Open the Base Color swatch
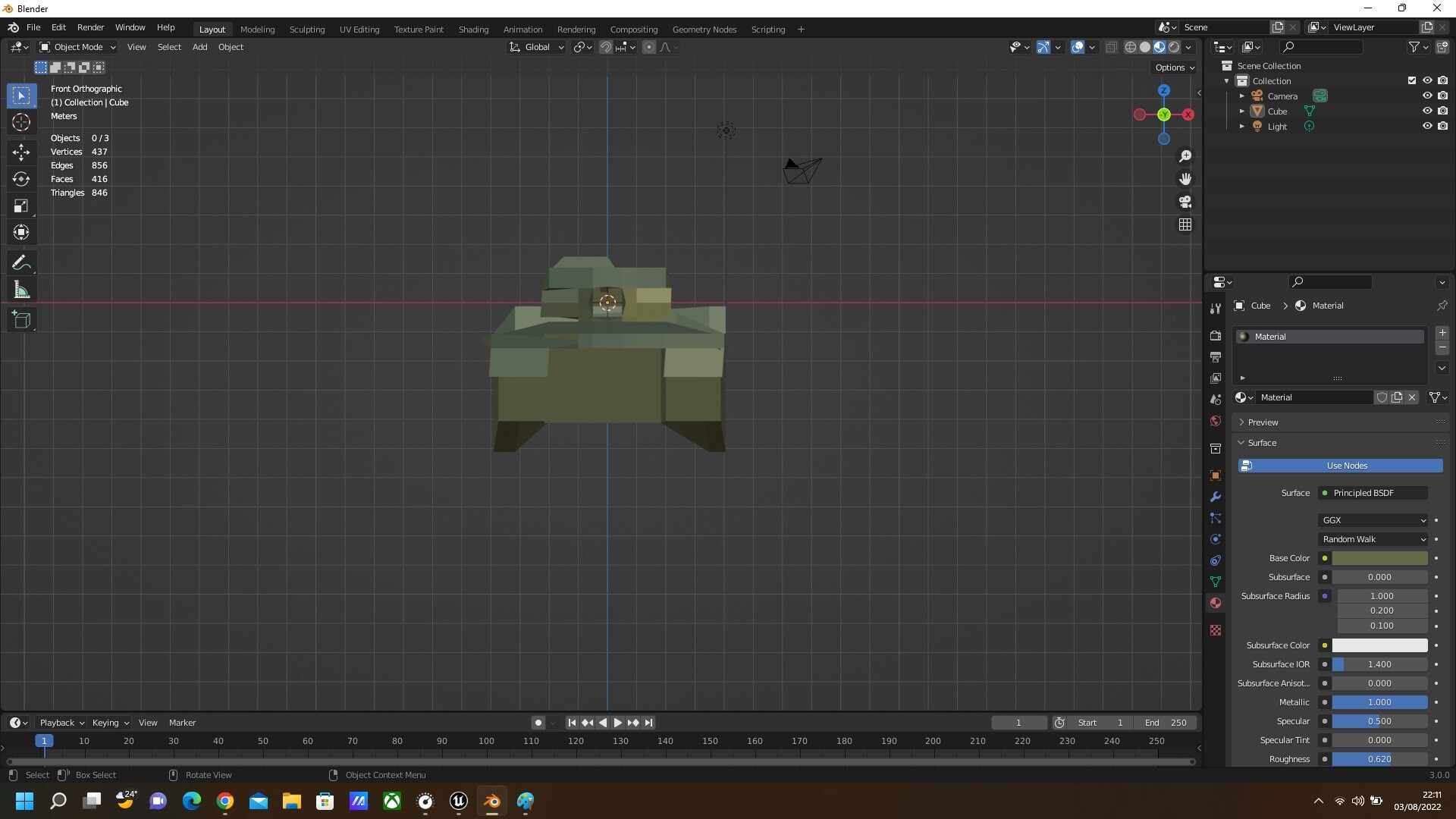This screenshot has height=819, width=1456. click(1379, 558)
